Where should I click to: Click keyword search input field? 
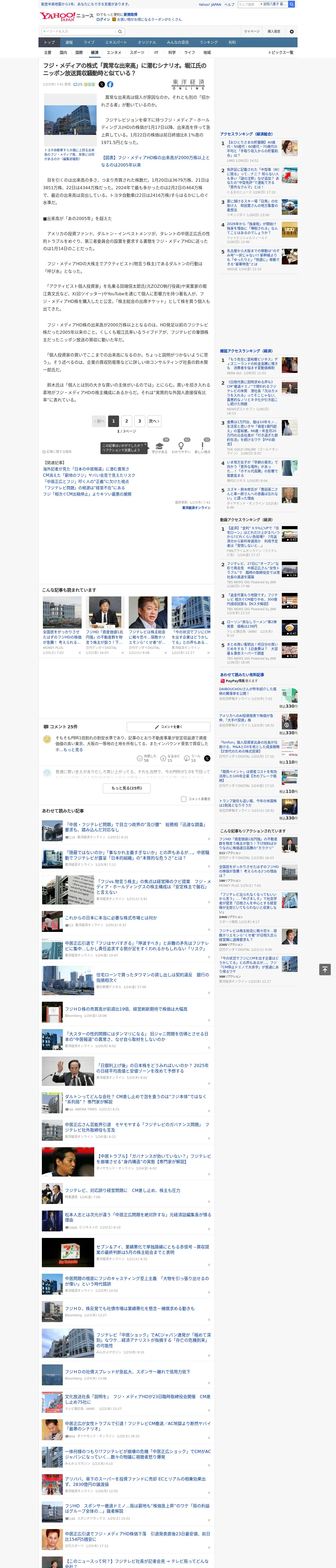coord(79,31)
